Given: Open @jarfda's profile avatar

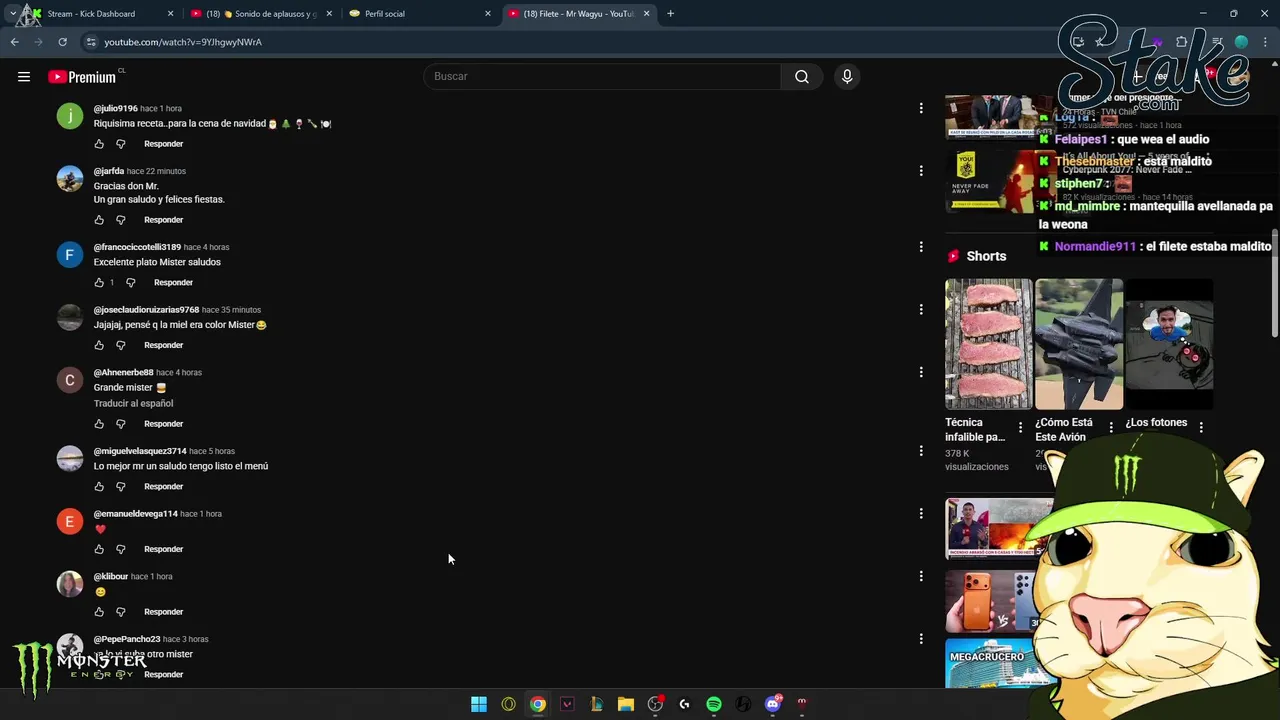Looking at the screenshot, I should [70, 179].
